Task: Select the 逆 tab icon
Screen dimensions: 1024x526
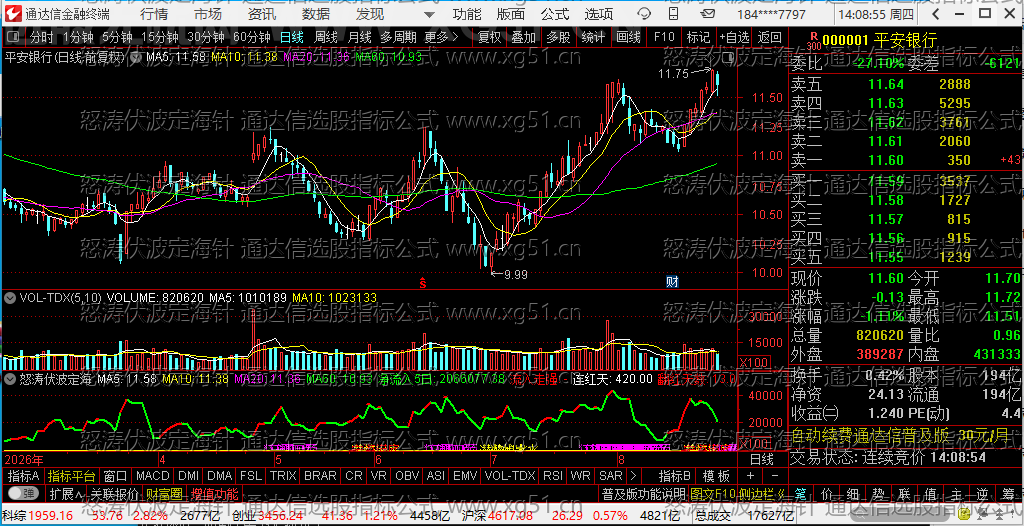Action: pos(982,493)
